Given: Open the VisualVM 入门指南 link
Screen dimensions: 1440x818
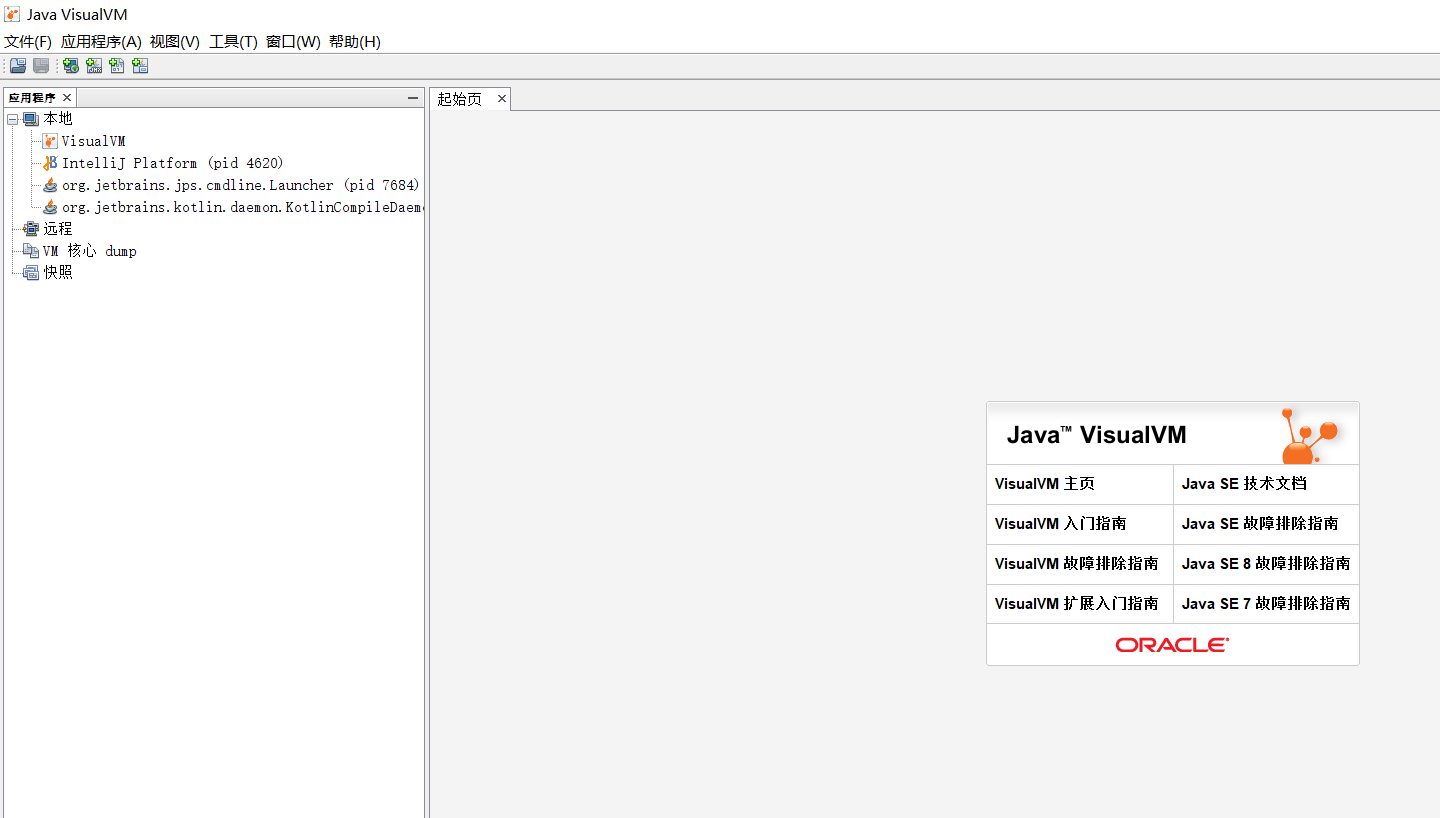Looking at the screenshot, I should [1060, 524].
